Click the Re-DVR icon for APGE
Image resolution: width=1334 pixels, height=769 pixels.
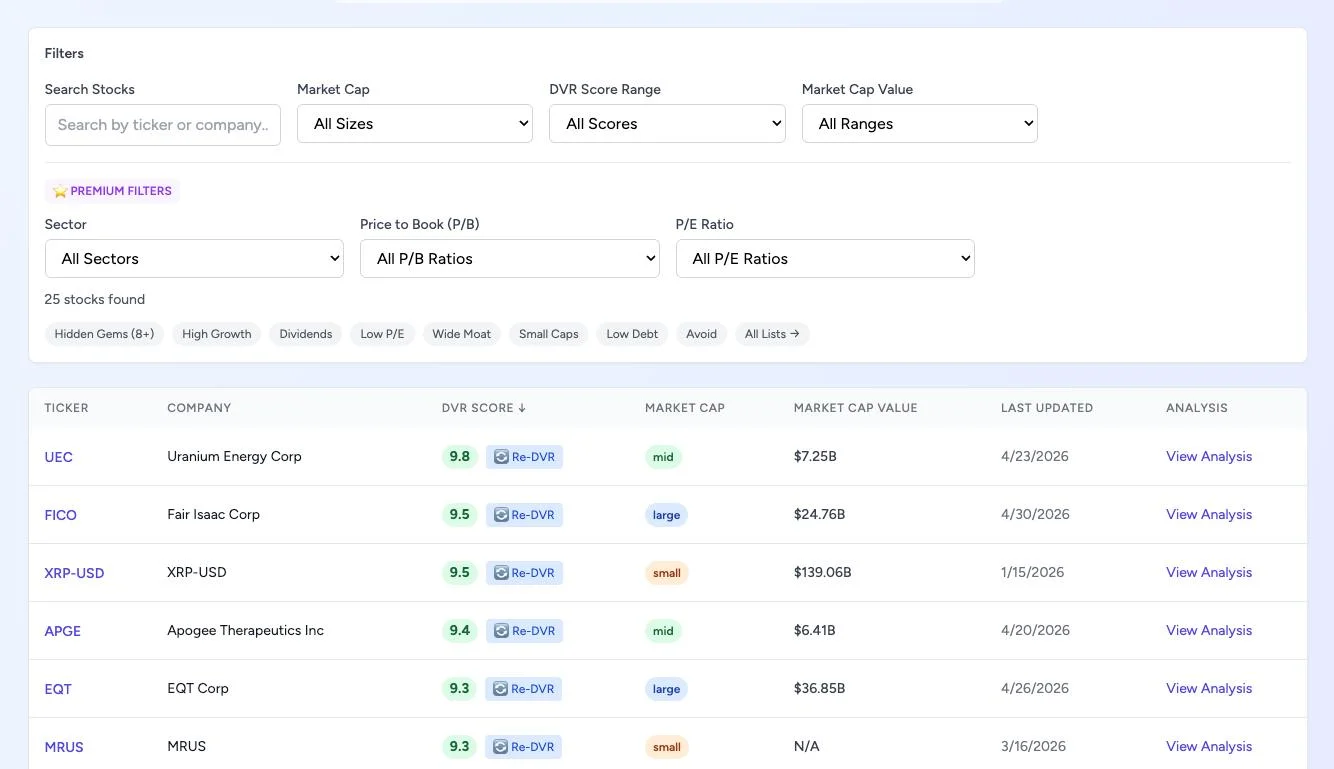501,631
